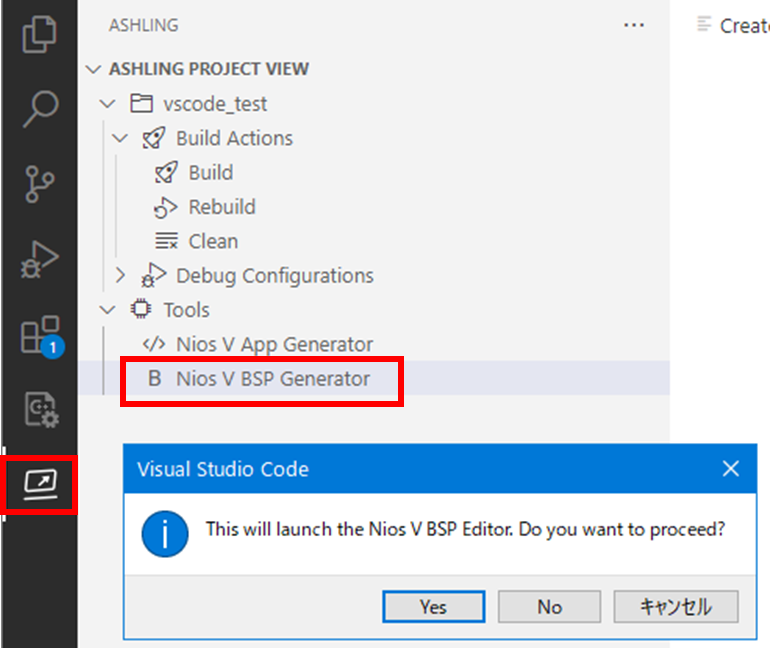
Task: Expand the Debug Configurations node
Action: pos(121,275)
